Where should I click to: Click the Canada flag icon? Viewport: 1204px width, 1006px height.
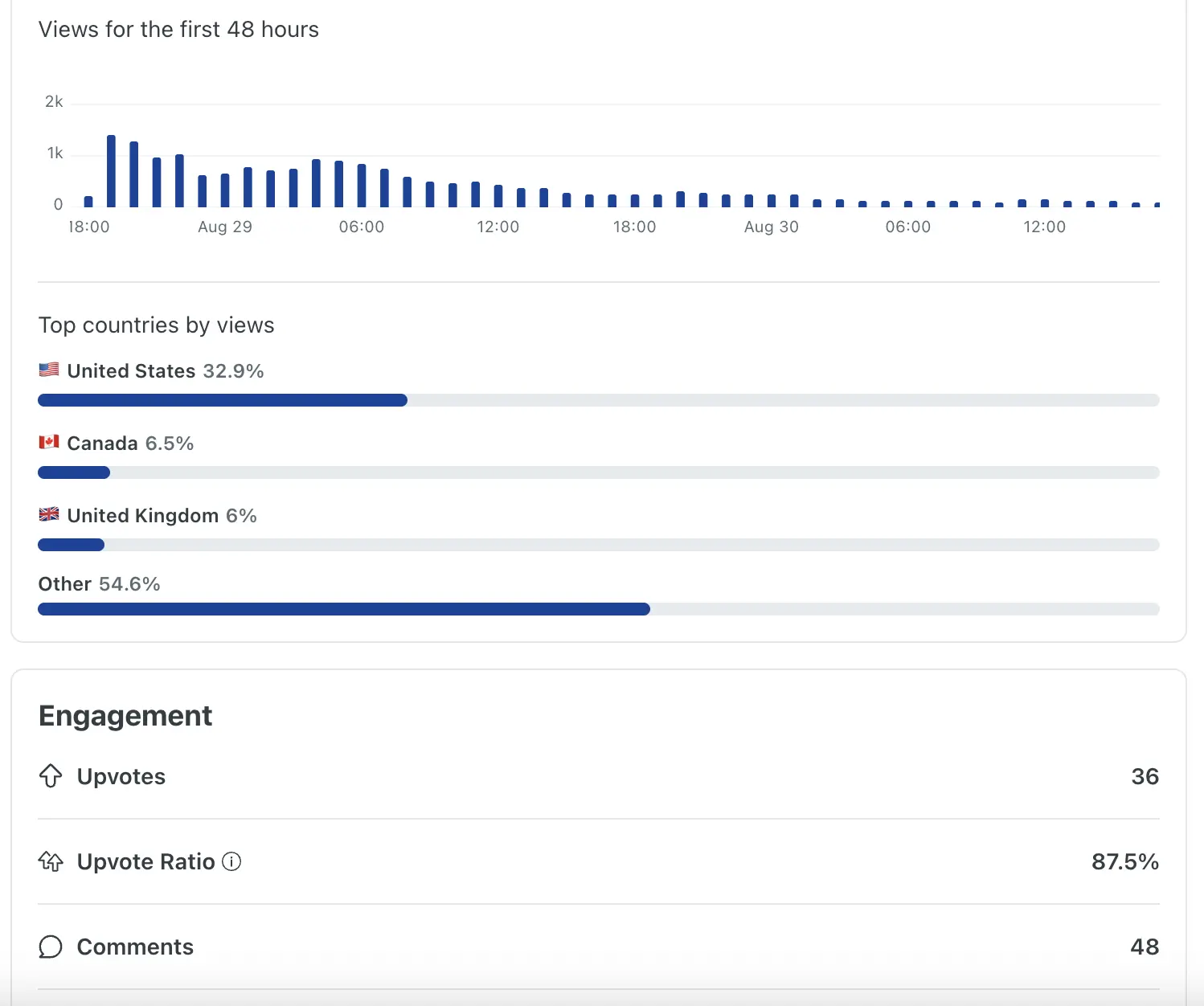click(49, 442)
